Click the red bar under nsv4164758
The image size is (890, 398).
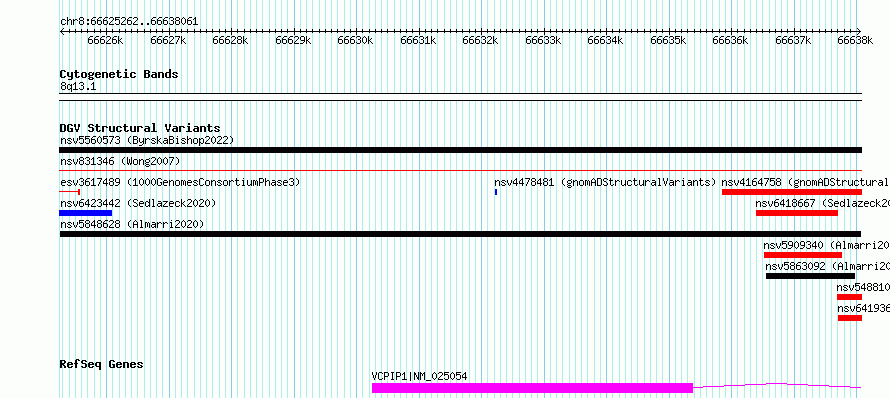coord(792,192)
